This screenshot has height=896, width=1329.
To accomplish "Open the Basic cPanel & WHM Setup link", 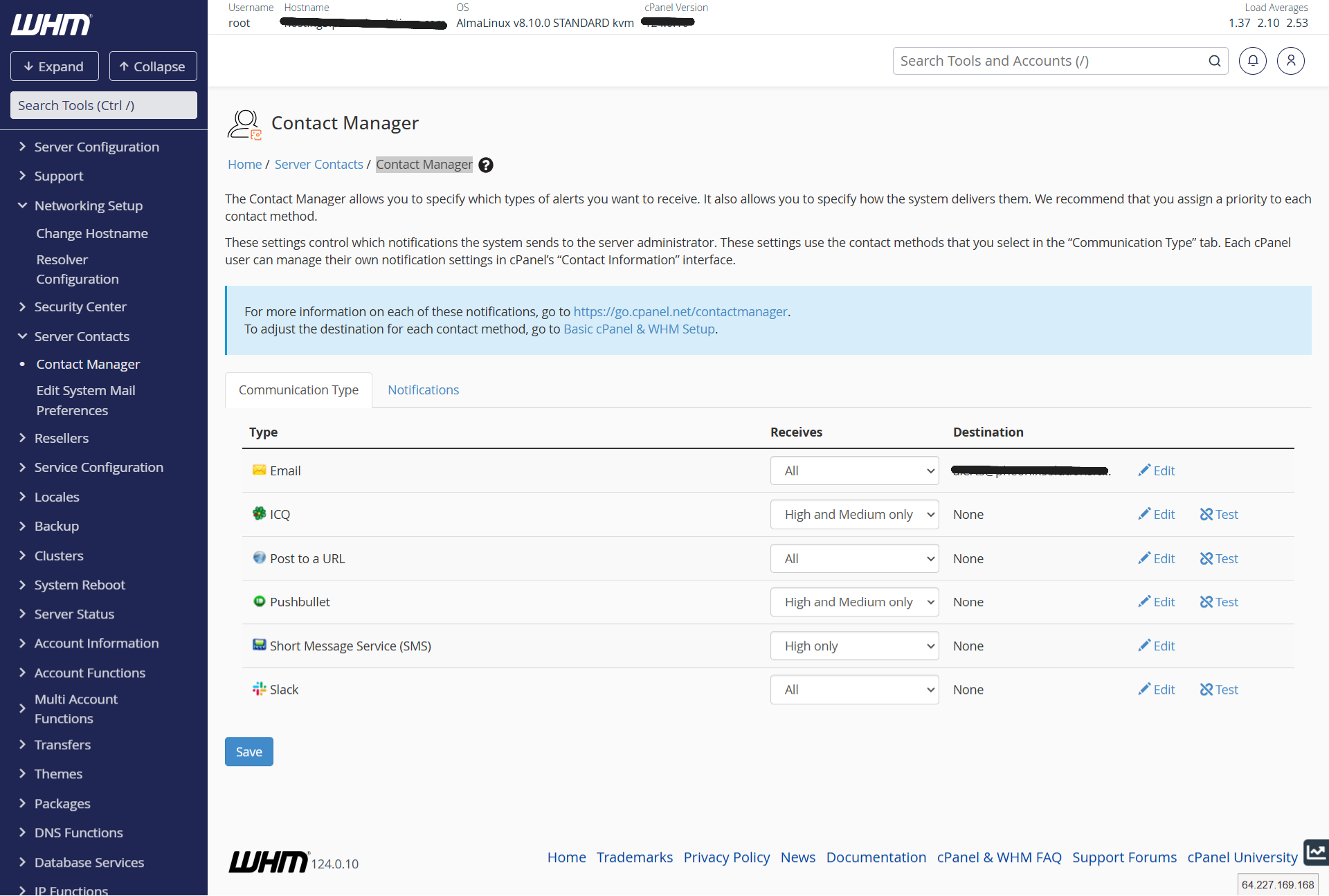I will 639,329.
